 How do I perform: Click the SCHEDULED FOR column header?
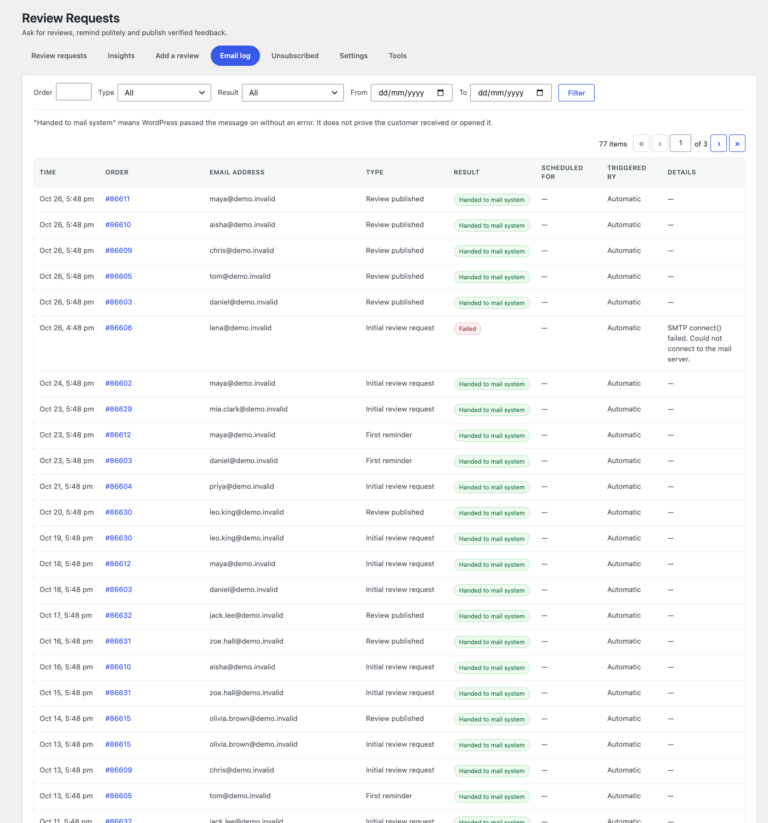562,172
